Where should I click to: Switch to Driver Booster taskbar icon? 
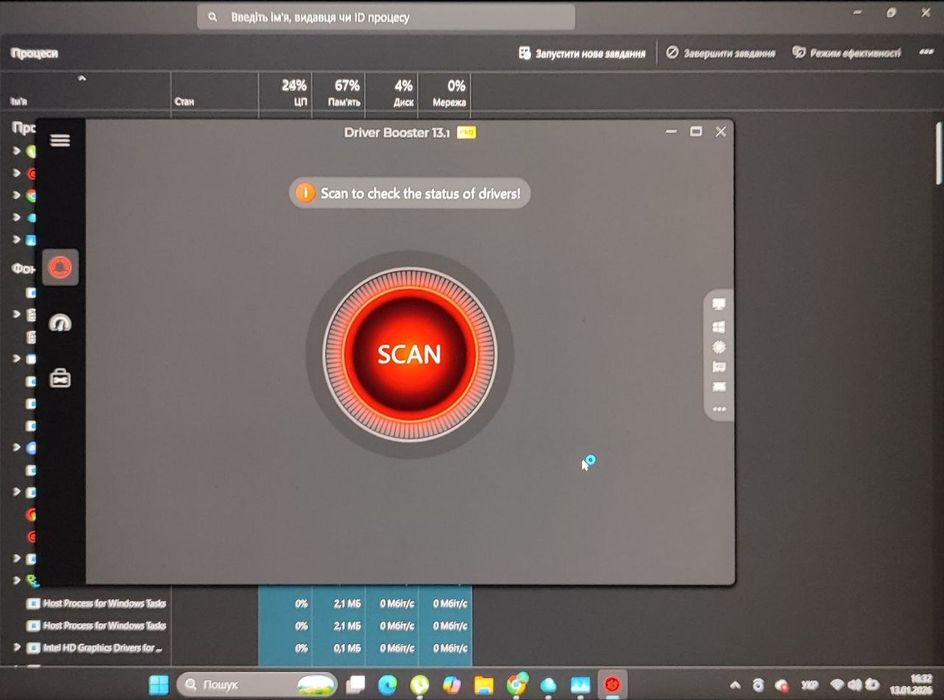(x=612, y=684)
